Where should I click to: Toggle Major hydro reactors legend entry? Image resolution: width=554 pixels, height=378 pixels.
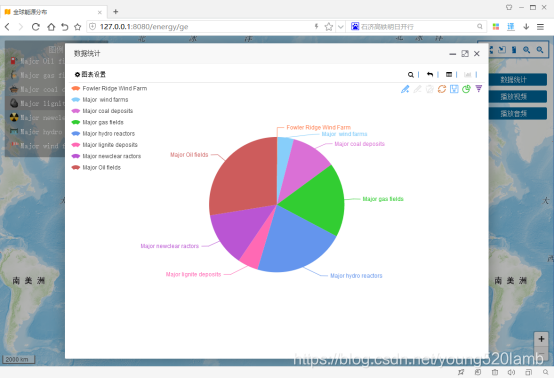point(103,134)
